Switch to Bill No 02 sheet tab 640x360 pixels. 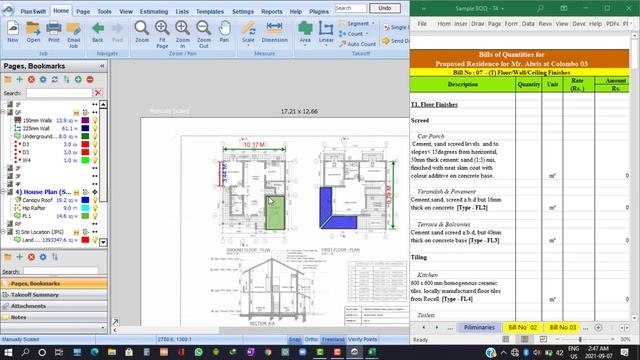click(522, 327)
